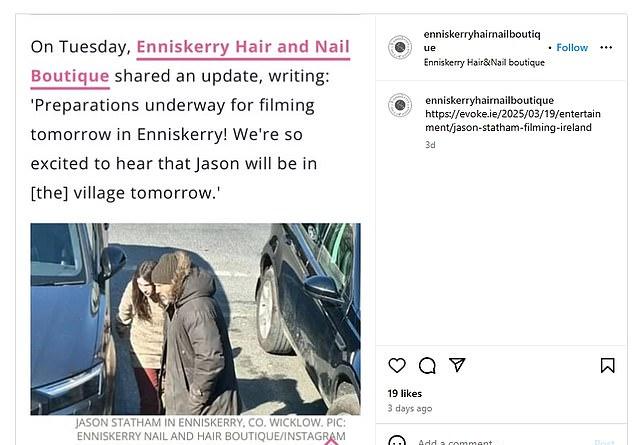Click the Enniskerry Hair&Nail boutique subtitle

[x=484, y=63]
